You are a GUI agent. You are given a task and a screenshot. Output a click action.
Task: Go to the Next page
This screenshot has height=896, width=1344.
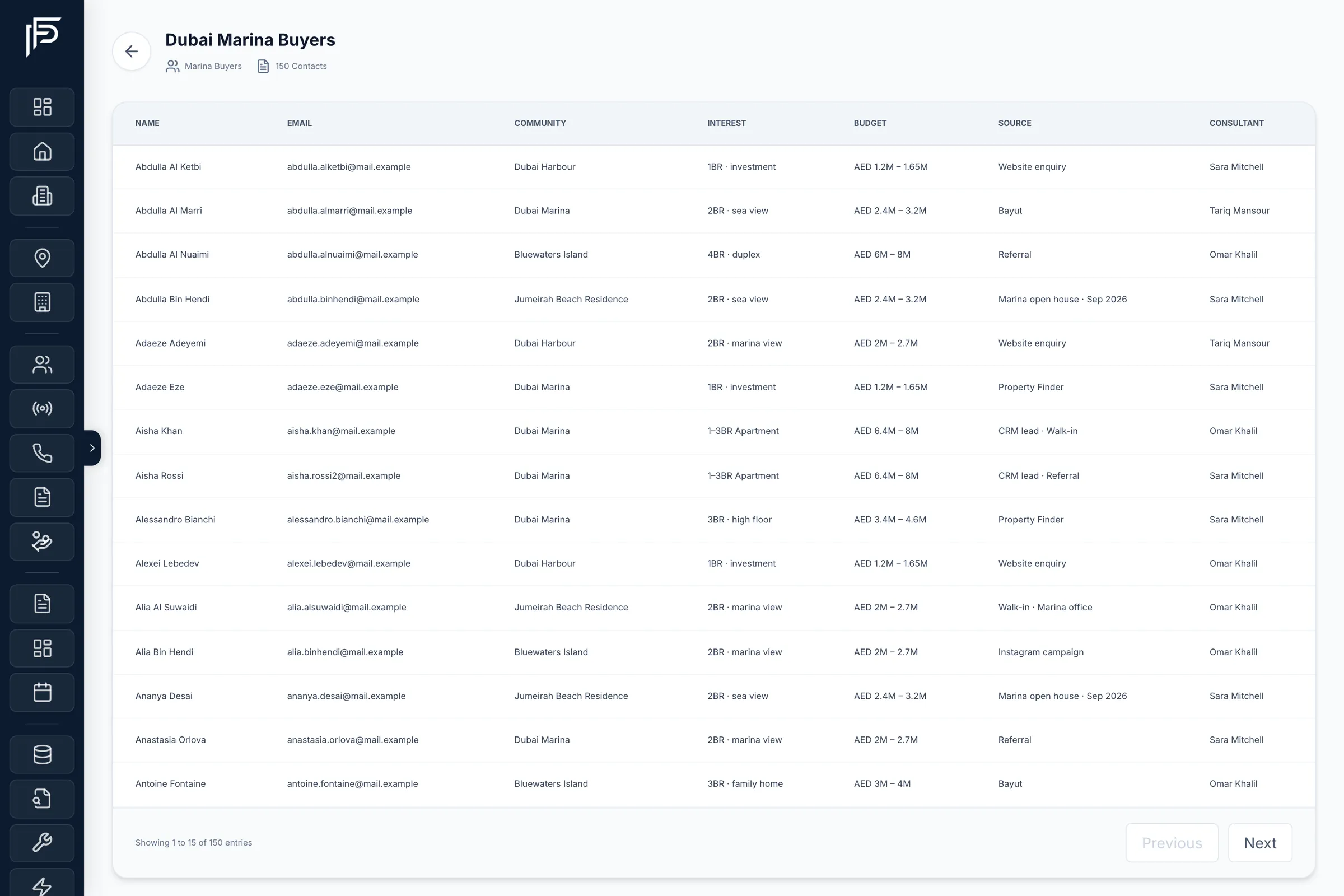[1260, 842]
